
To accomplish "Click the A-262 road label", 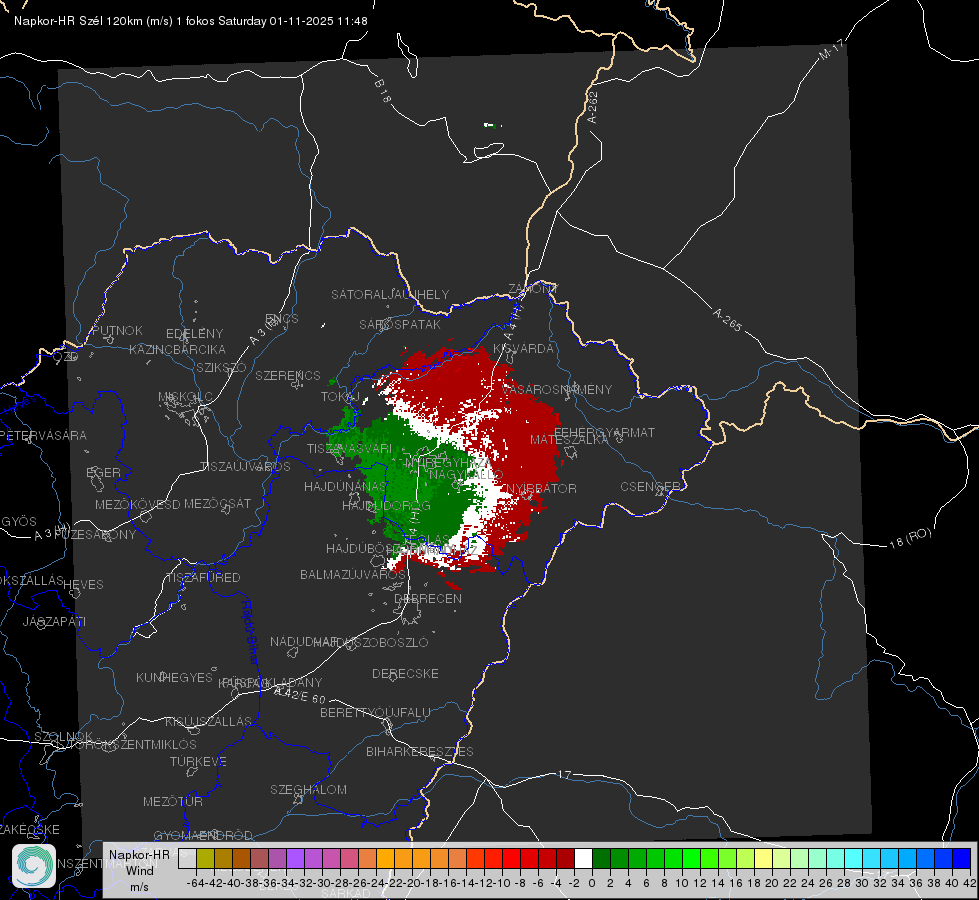I will tap(593, 107).
